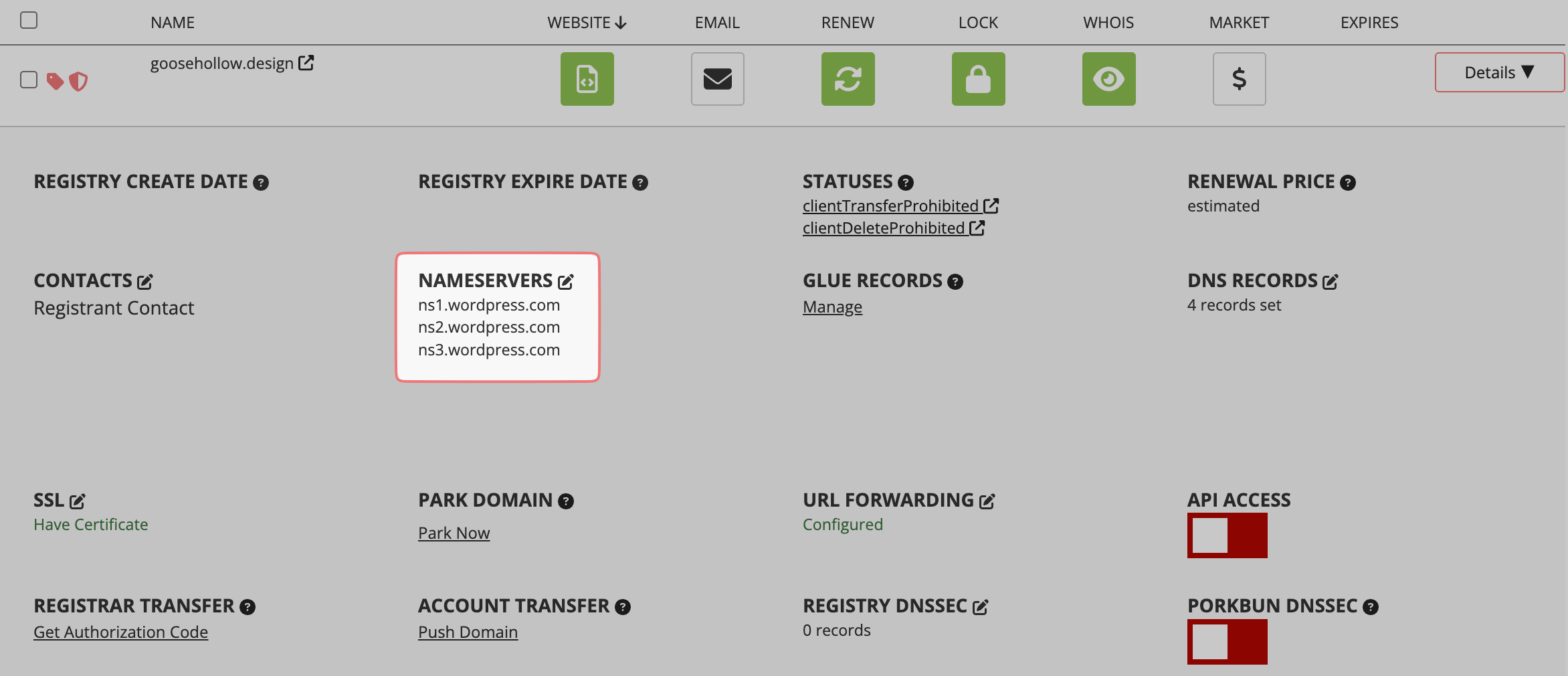
Task: Click Configured under URL Forwarding
Action: (x=843, y=524)
